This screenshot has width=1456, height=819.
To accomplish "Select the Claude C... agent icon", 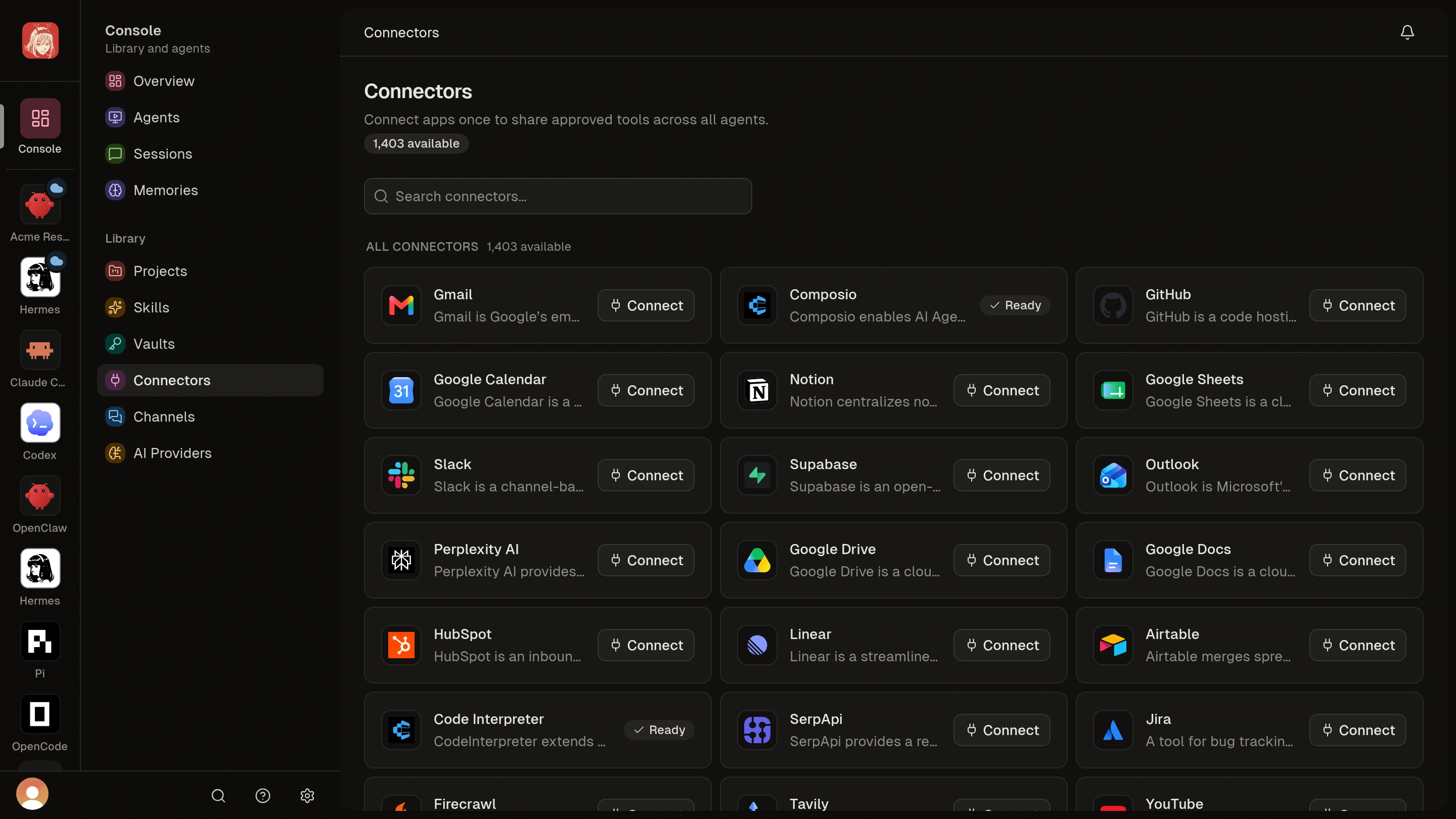I will (x=39, y=350).
